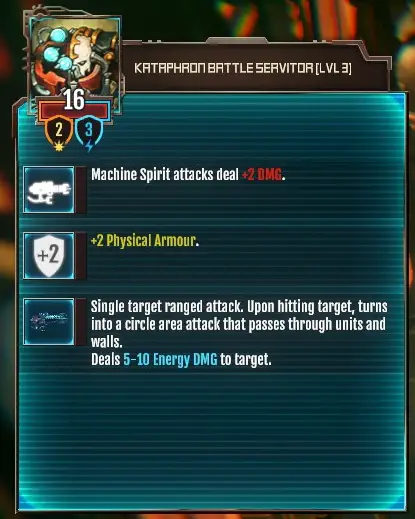Click the Kataphron Battle Servitor title

(x=223, y=68)
